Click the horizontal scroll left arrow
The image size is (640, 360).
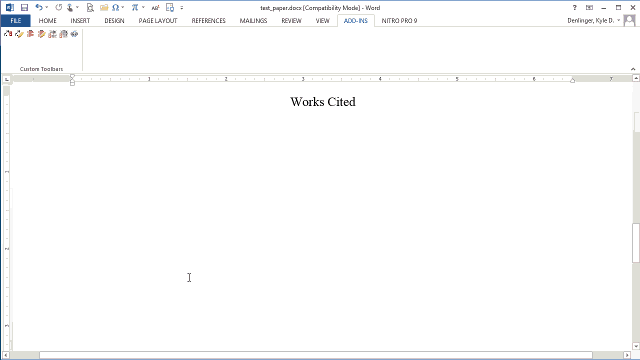tap(5, 355)
